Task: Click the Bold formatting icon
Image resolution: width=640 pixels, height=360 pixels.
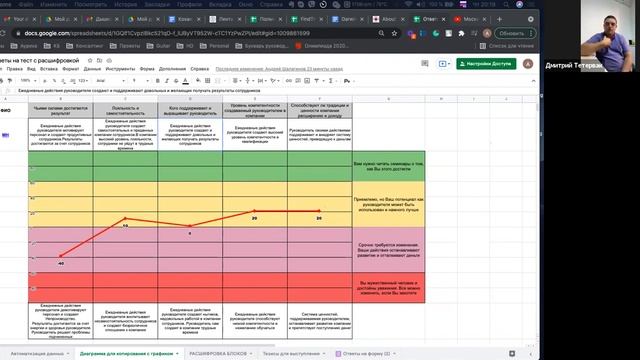Action: click(158, 81)
